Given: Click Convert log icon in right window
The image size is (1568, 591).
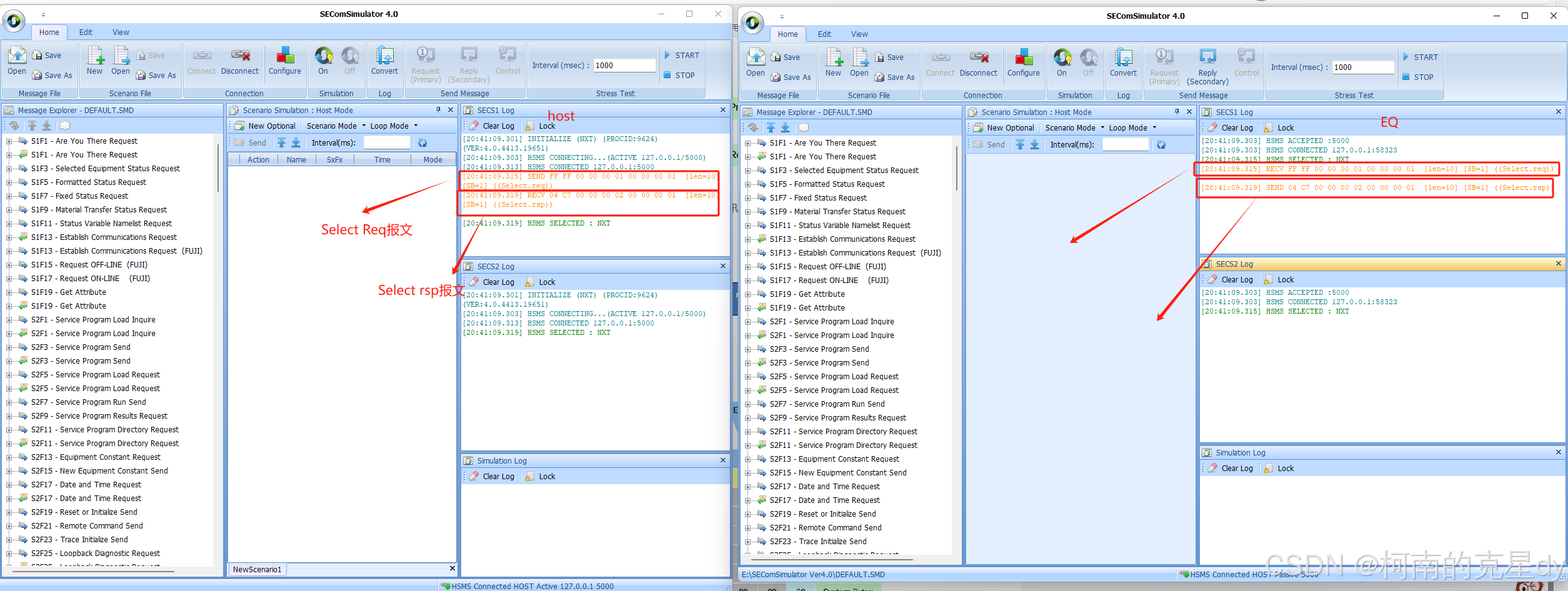Looking at the screenshot, I should coord(1123,62).
